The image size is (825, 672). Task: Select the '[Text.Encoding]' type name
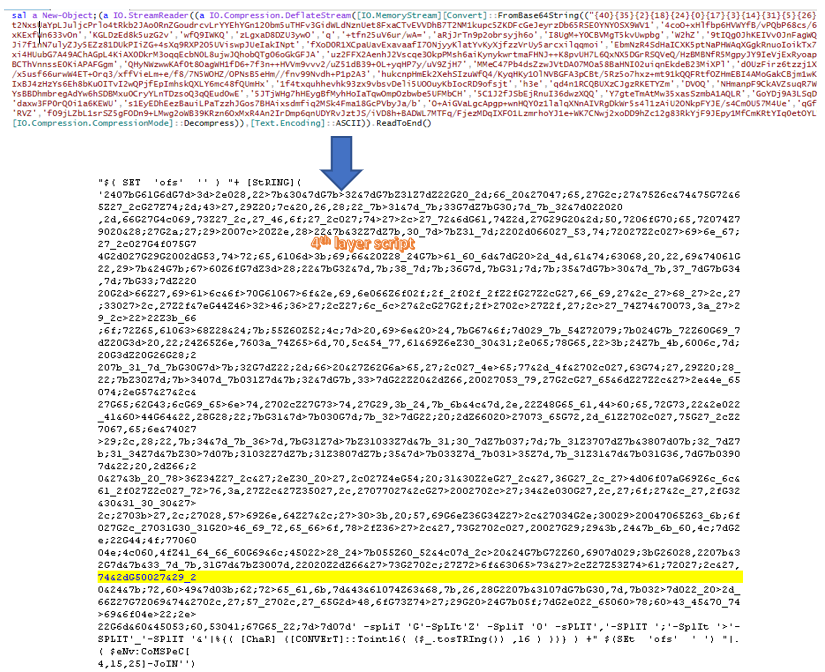click(287, 123)
